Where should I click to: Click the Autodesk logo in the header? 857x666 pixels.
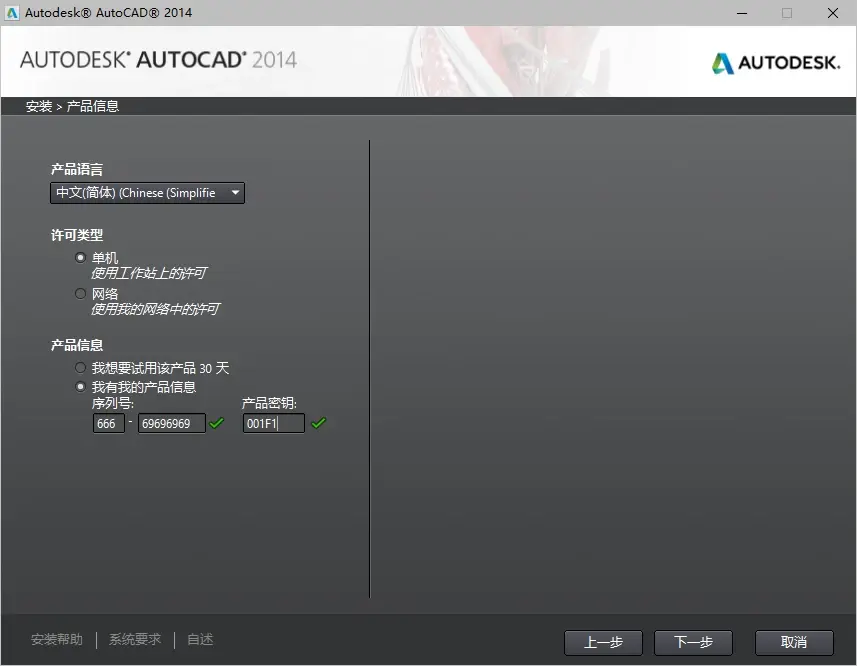(x=776, y=63)
